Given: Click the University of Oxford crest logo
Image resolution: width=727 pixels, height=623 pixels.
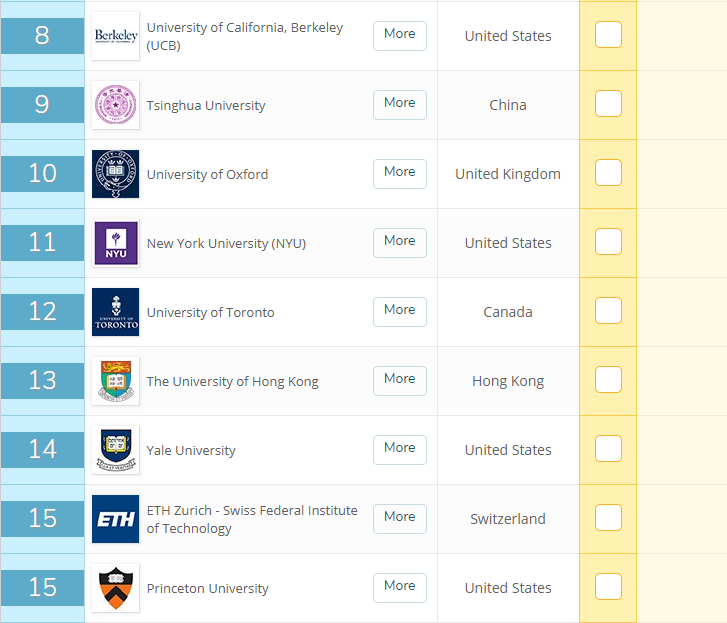Looking at the screenshot, I should click(x=115, y=174).
